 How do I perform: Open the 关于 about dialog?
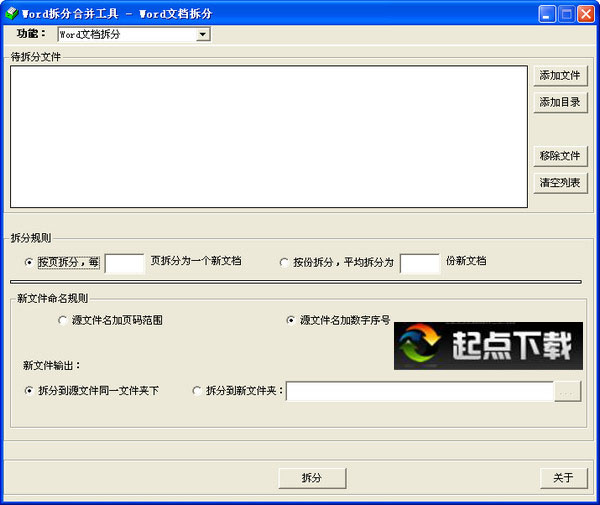click(x=564, y=478)
